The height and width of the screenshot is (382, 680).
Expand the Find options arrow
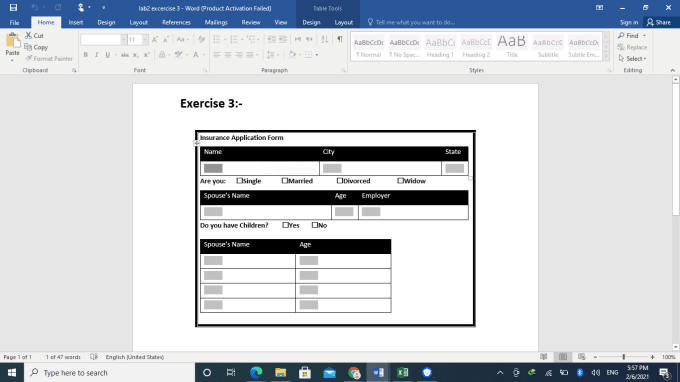point(644,36)
